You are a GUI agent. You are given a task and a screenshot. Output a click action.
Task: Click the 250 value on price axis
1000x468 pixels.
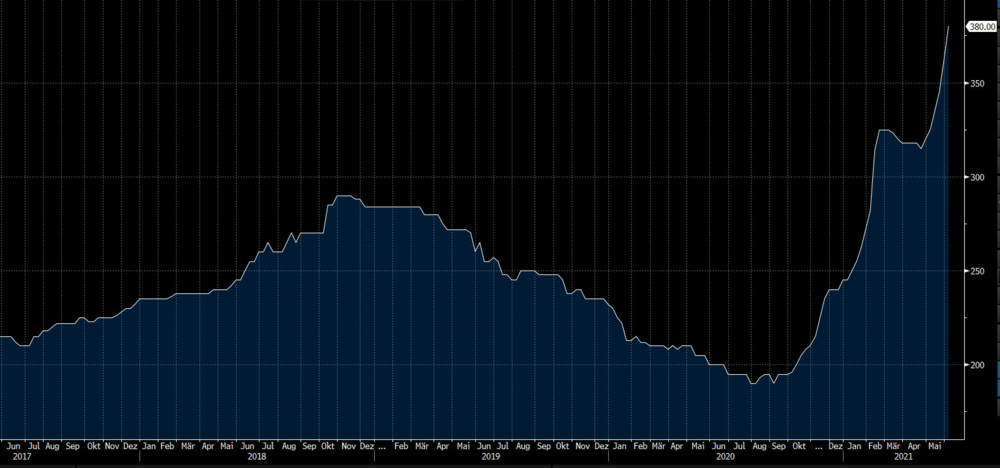pos(978,271)
